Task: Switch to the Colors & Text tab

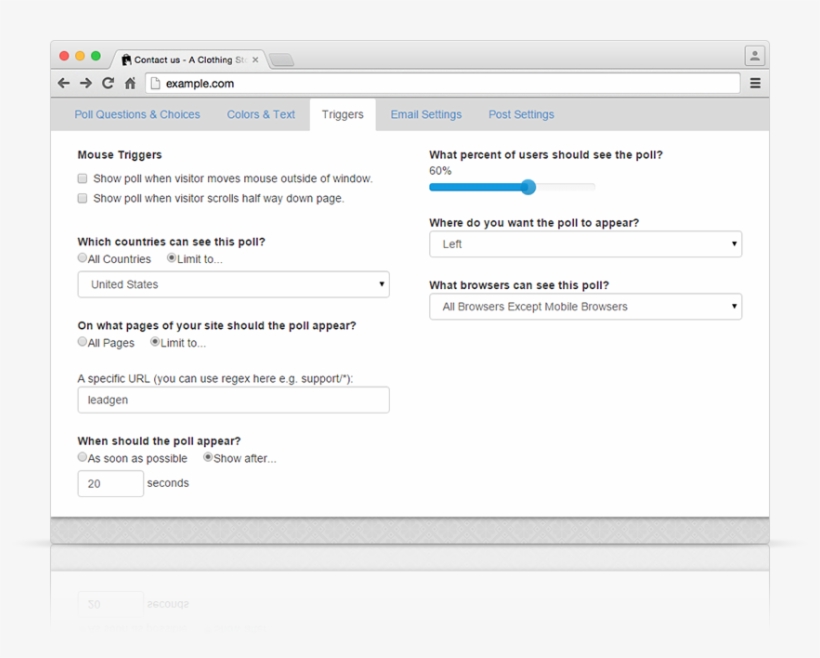Action: point(261,114)
